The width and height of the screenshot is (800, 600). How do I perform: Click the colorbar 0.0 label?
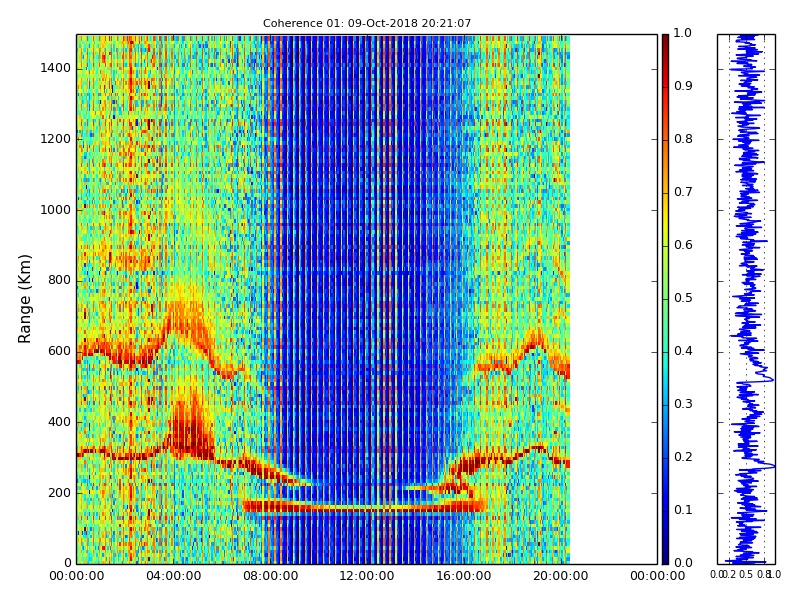683,563
